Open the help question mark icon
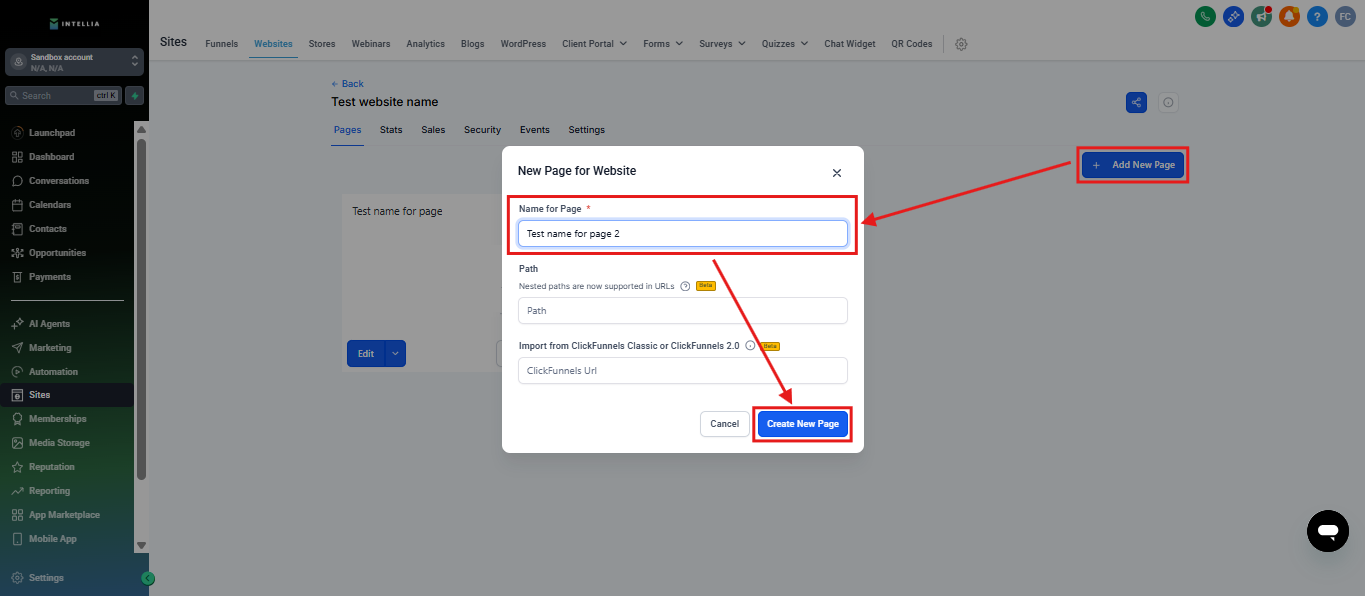Viewport: 1365px width, 596px height. pos(1317,17)
